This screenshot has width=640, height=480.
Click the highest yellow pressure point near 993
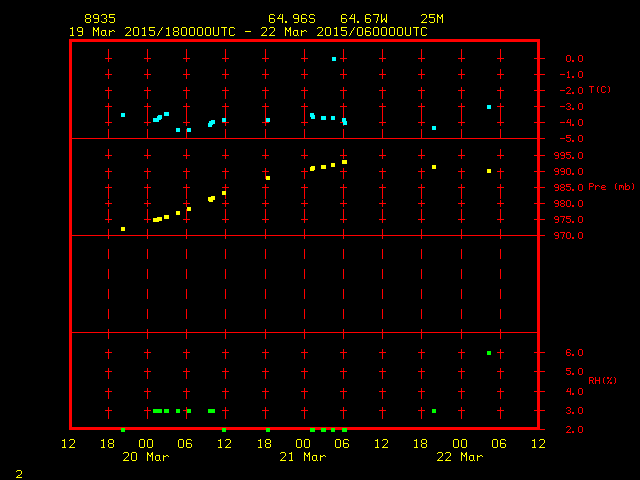click(x=344, y=162)
